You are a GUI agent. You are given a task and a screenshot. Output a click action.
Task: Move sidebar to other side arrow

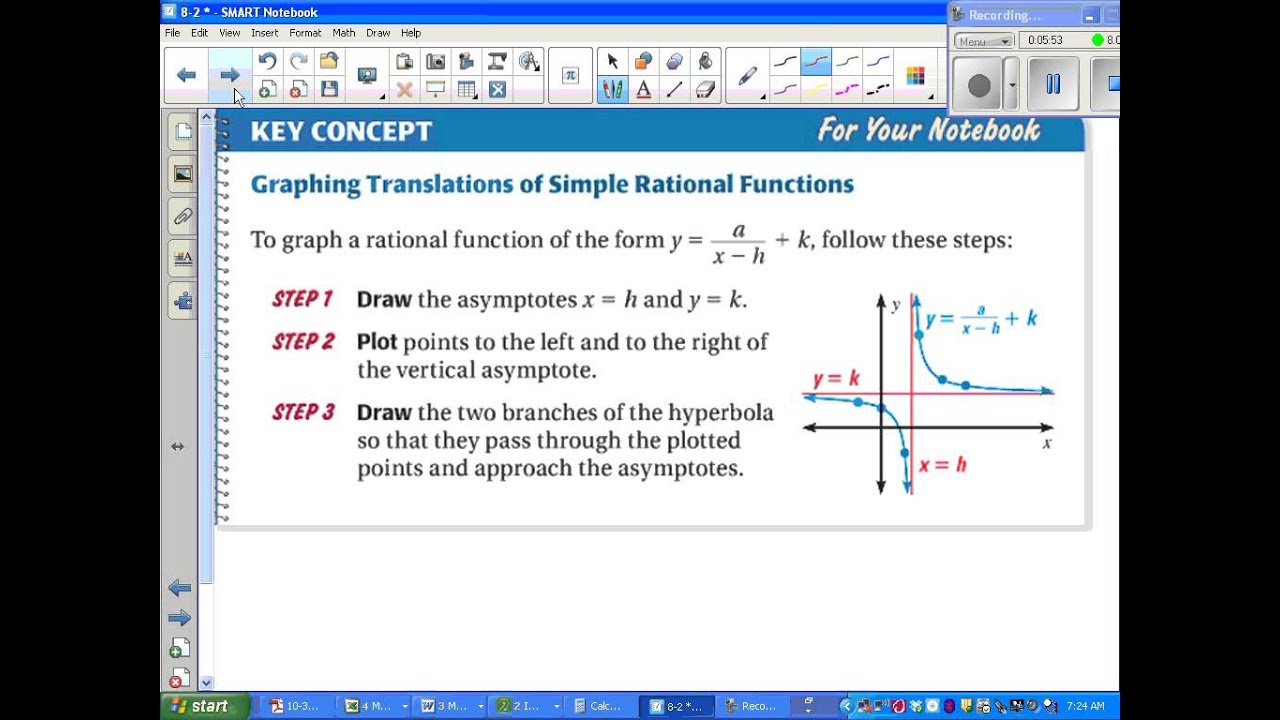click(x=178, y=447)
